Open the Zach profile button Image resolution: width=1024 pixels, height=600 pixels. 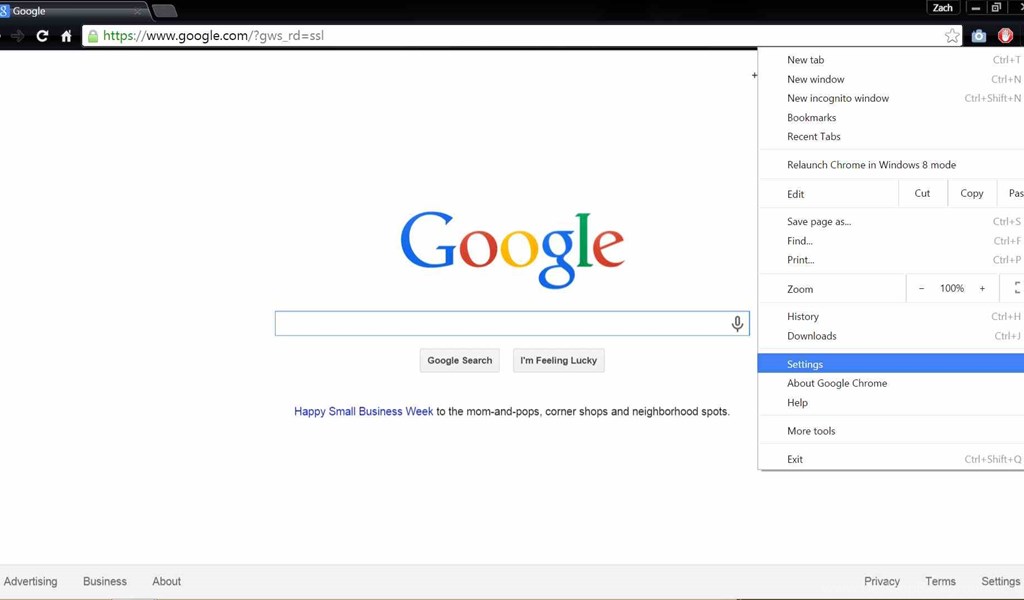pyautogui.click(x=942, y=8)
